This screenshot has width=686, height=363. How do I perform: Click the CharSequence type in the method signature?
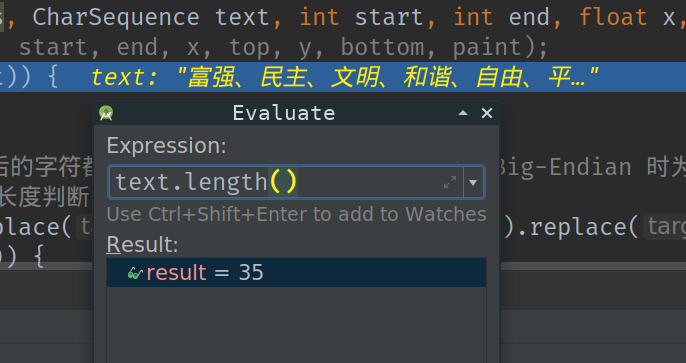click(x=116, y=17)
